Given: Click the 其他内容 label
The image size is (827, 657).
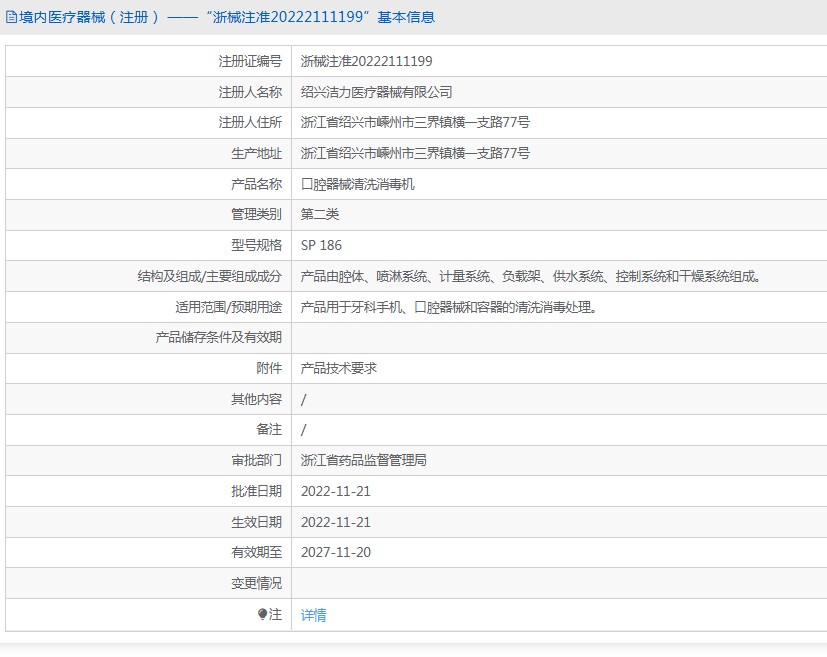Looking at the screenshot, I should click(x=256, y=399).
